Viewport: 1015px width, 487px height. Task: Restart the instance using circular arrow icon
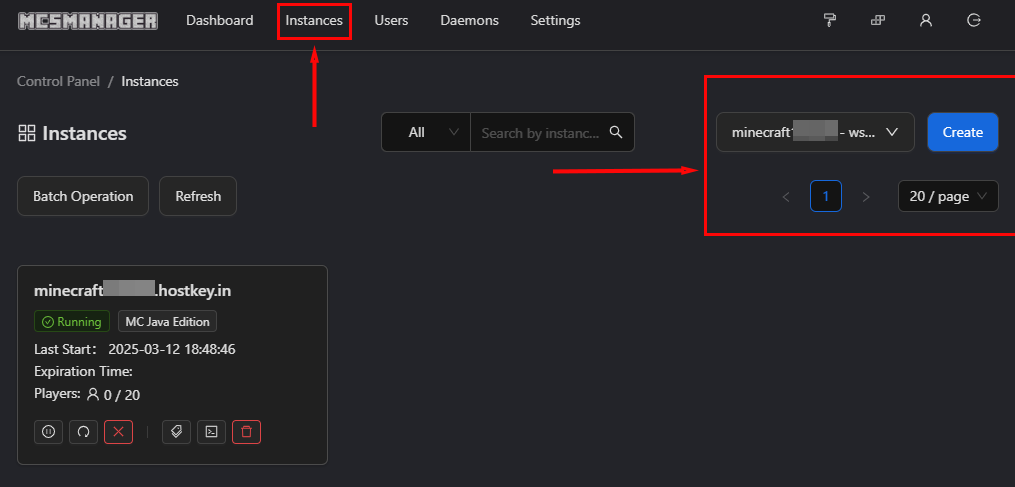83,432
